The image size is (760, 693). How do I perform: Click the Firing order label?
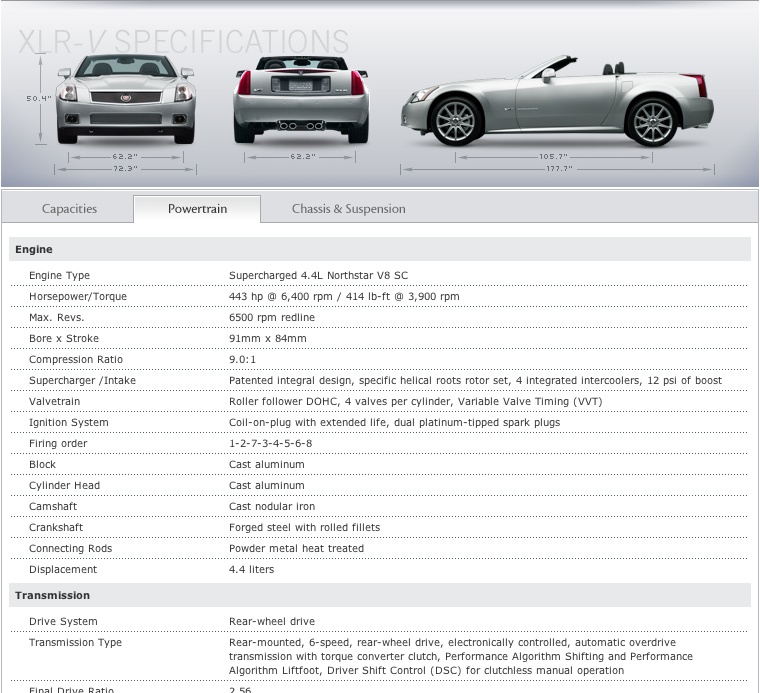(58, 443)
